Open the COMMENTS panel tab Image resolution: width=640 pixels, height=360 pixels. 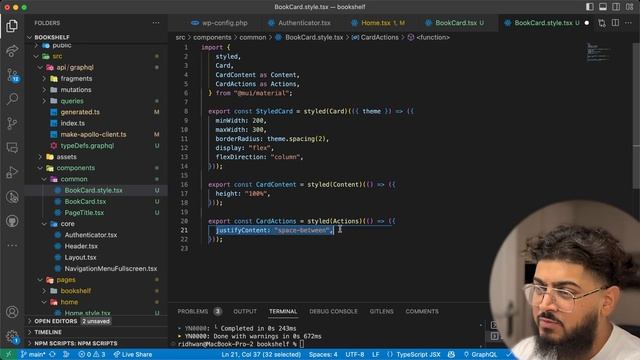pyautogui.click(x=422, y=311)
